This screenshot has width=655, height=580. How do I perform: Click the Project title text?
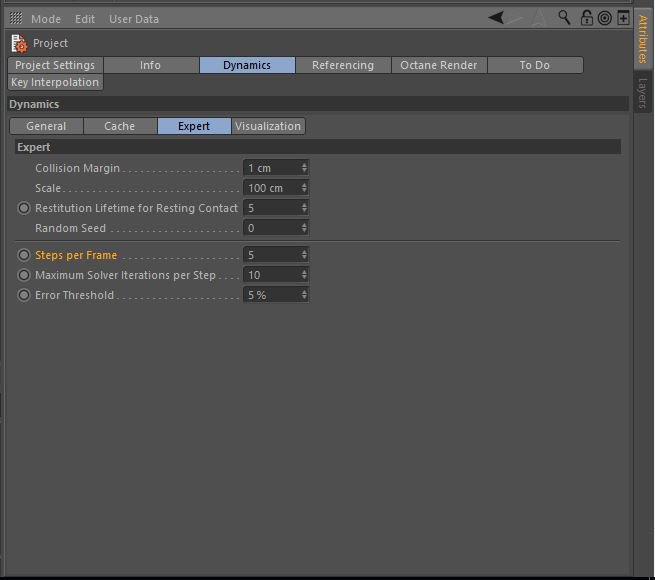(50, 43)
